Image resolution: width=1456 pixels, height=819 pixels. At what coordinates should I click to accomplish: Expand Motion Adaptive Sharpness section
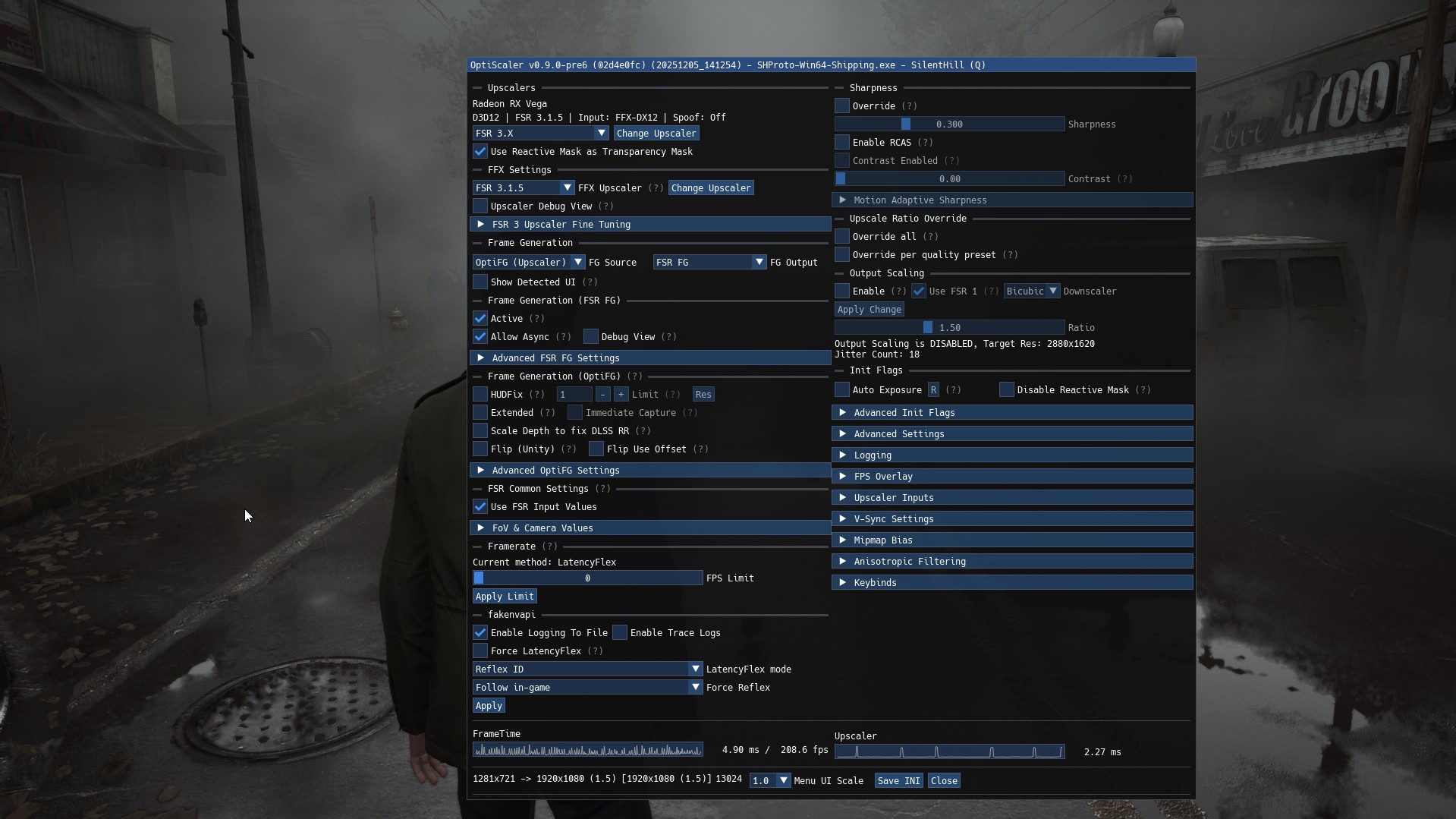(x=1012, y=200)
